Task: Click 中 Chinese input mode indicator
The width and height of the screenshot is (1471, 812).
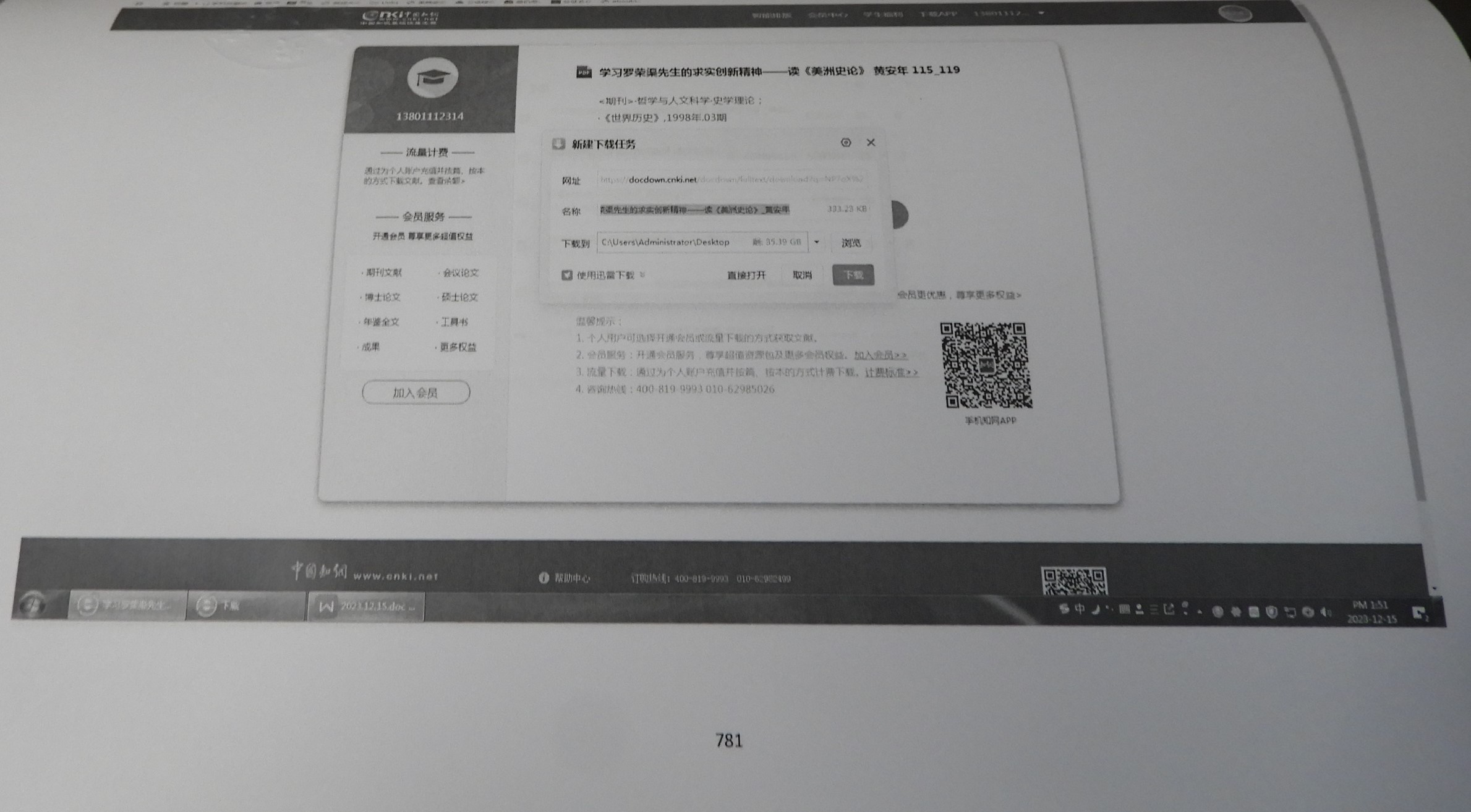Action: click(1080, 609)
